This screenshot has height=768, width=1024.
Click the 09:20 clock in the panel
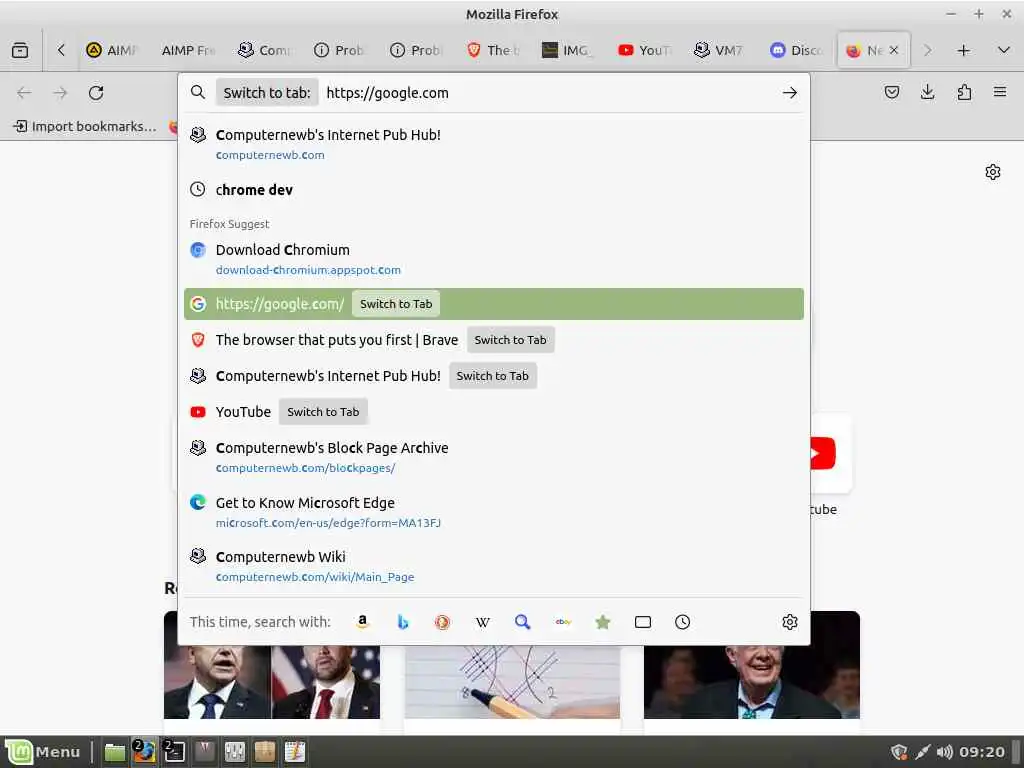click(x=982, y=752)
